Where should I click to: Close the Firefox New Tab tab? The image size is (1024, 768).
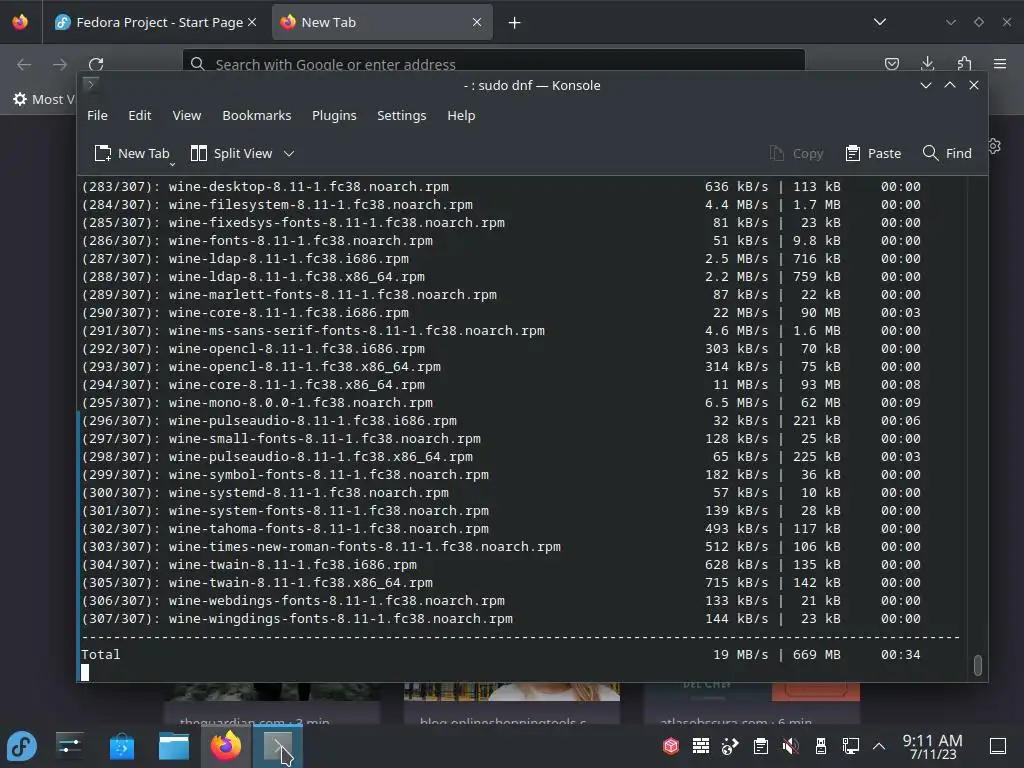click(477, 22)
